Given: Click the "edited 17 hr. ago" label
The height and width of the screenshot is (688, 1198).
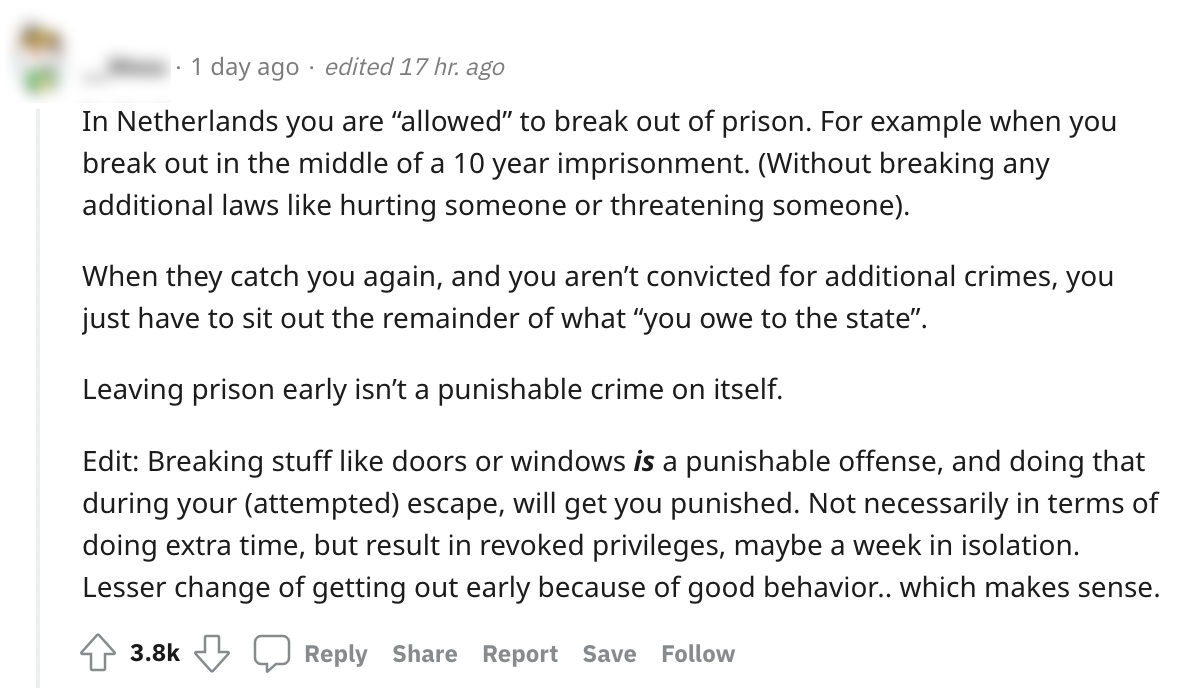Looking at the screenshot, I should pyautogui.click(x=414, y=67).
